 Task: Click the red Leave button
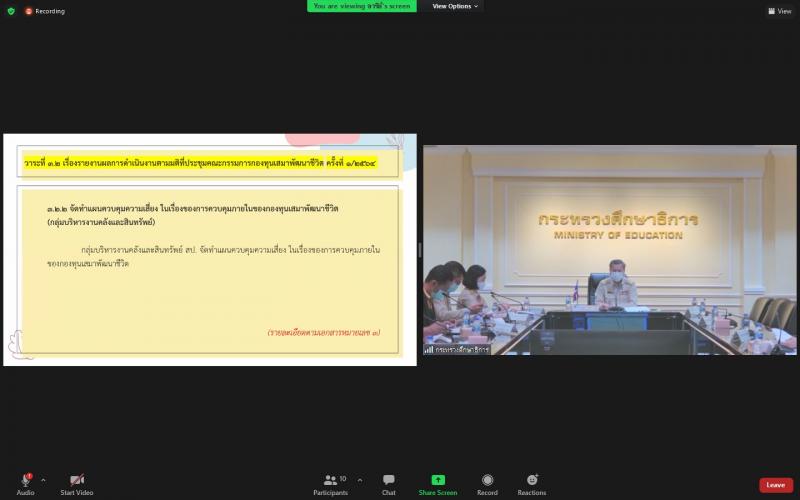[776, 485]
